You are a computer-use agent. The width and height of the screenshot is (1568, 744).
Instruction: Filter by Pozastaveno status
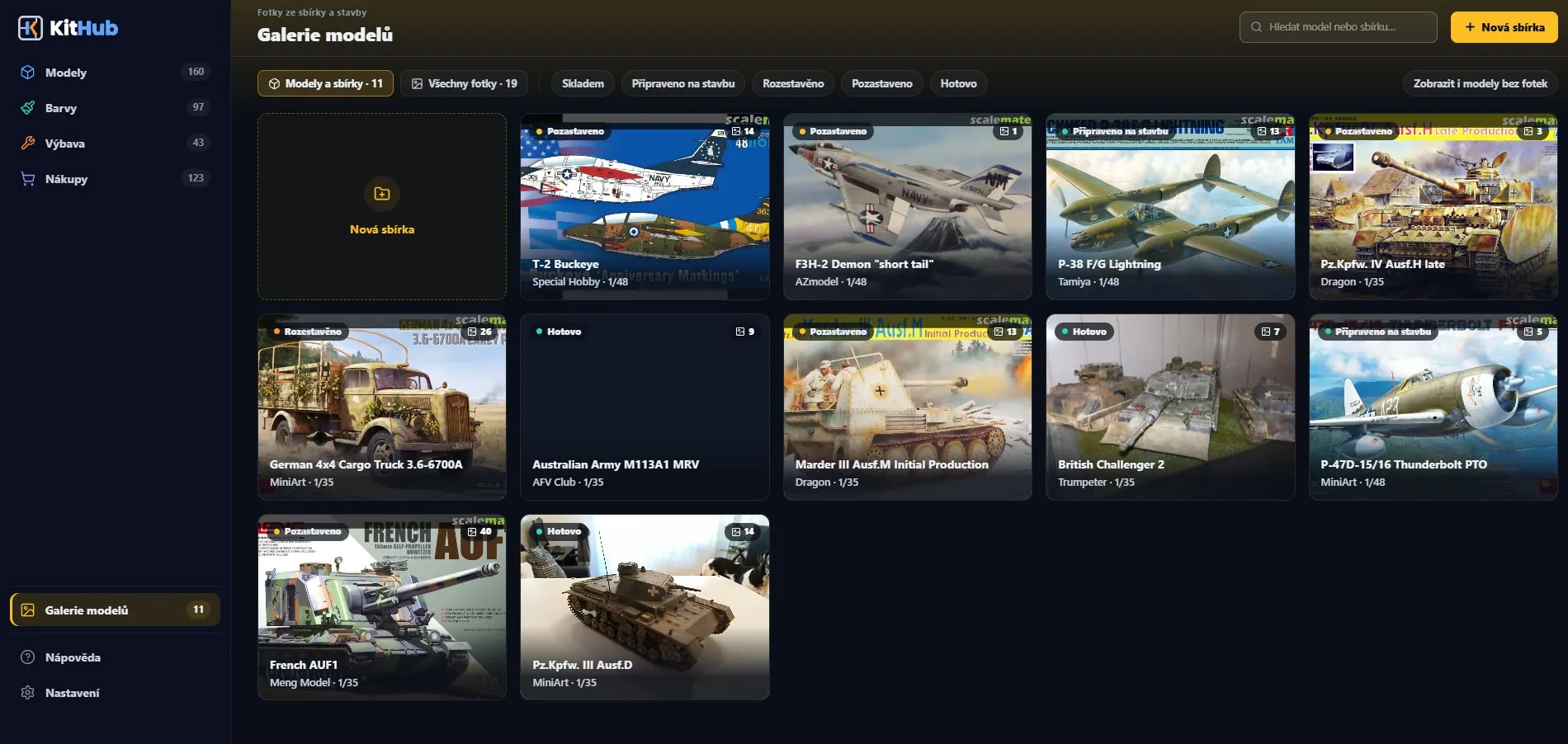point(882,83)
